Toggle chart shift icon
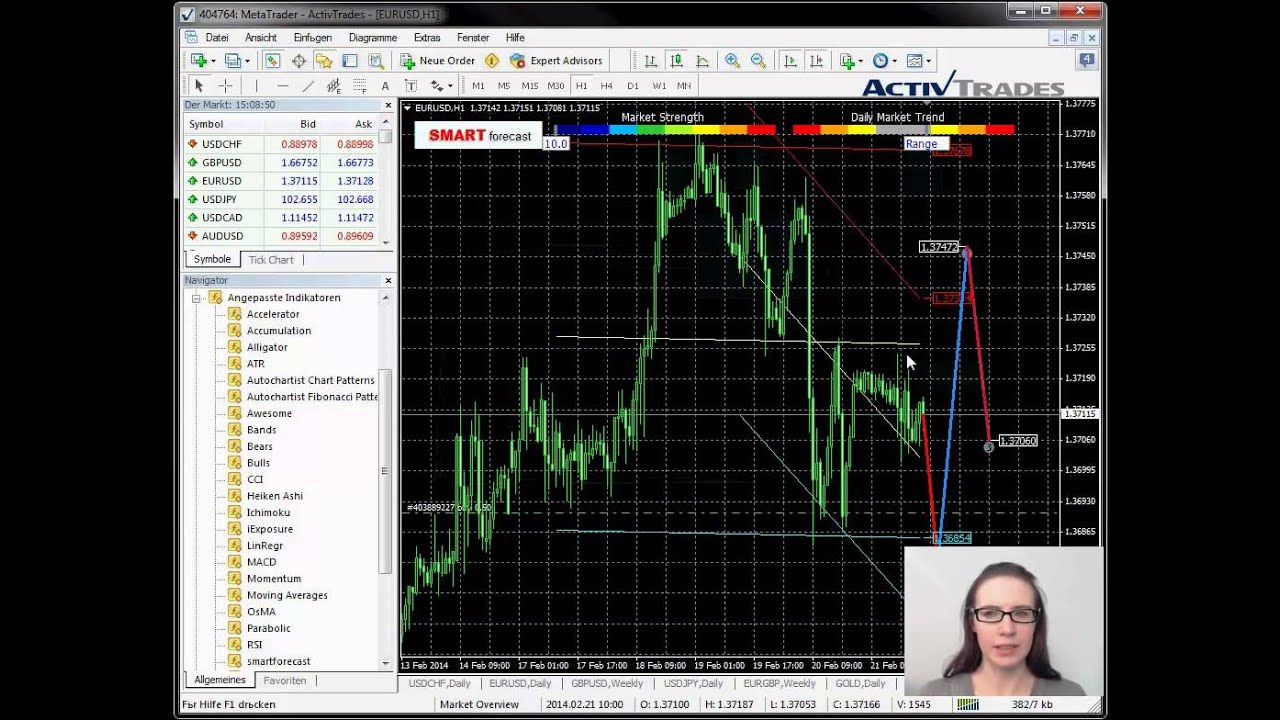Image resolution: width=1280 pixels, height=720 pixels. click(x=816, y=61)
